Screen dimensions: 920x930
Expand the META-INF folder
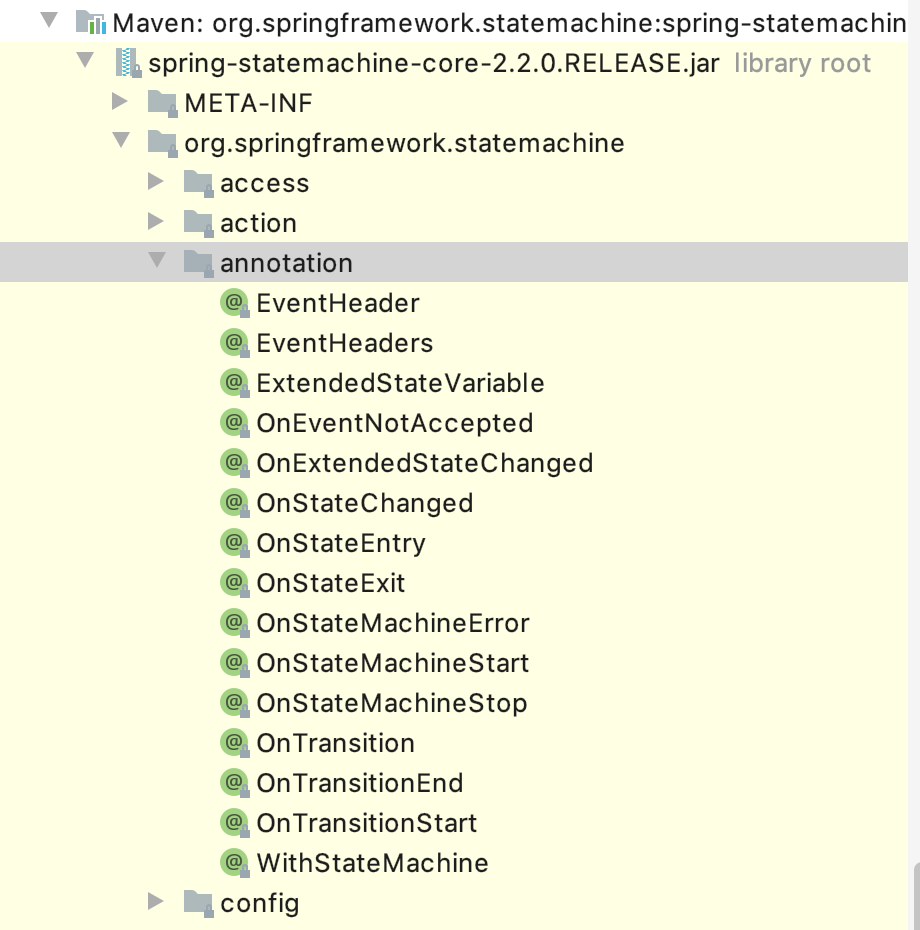pos(120,101)
